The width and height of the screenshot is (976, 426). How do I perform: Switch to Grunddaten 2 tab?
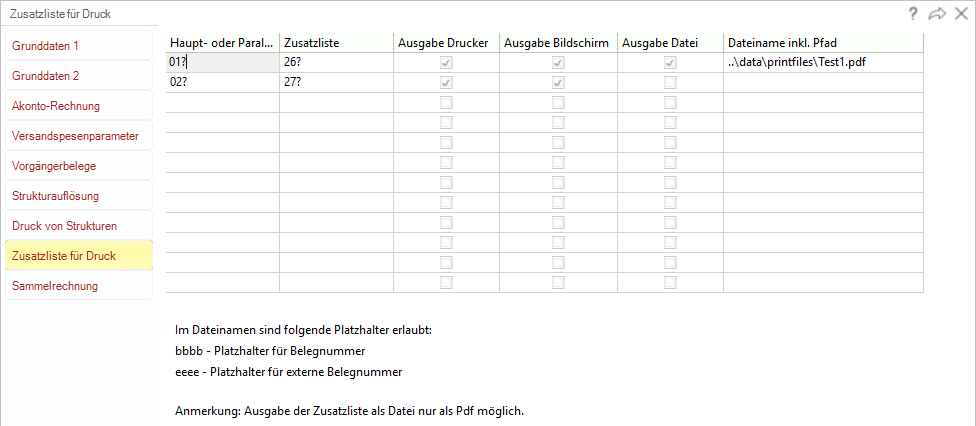point(78,75)
